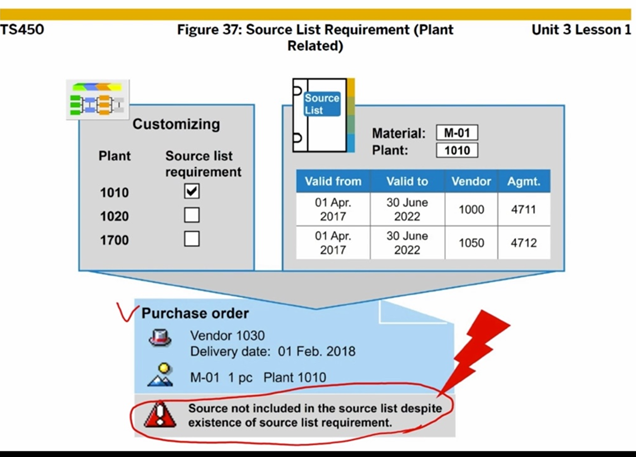
Task: Click the Purchase order heading
Action: [x=195, y=313]
